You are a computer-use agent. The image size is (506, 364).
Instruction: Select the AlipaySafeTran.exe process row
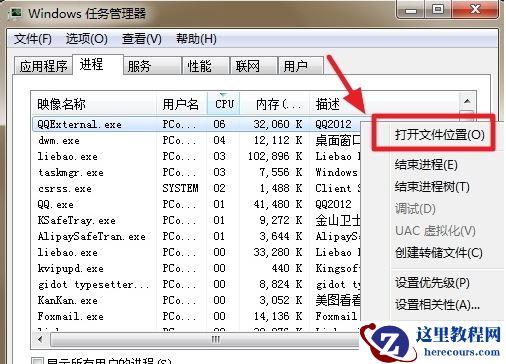(x=197, y=236)
